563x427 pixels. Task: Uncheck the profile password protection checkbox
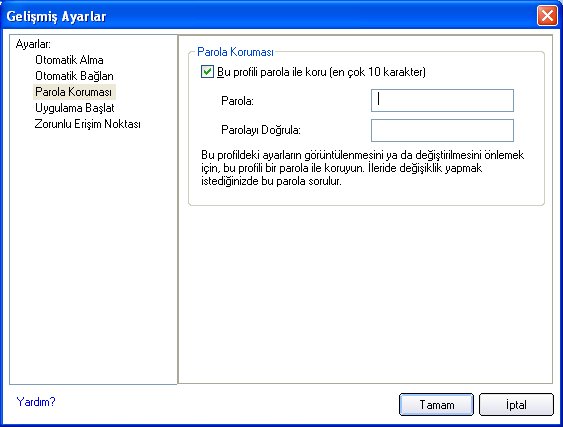coord(207,72)
